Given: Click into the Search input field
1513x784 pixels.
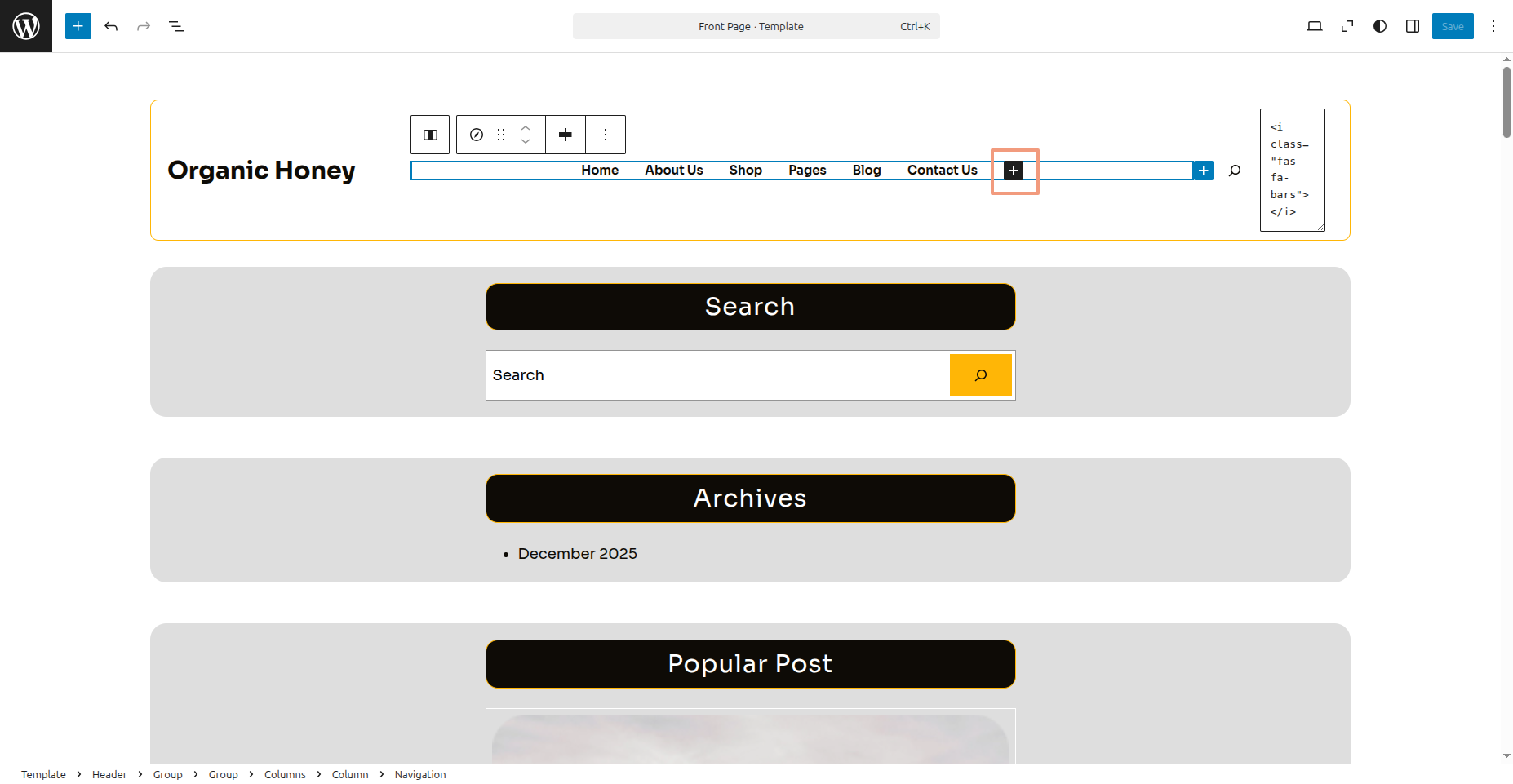Looking at the screenshot, I should 717,375.
